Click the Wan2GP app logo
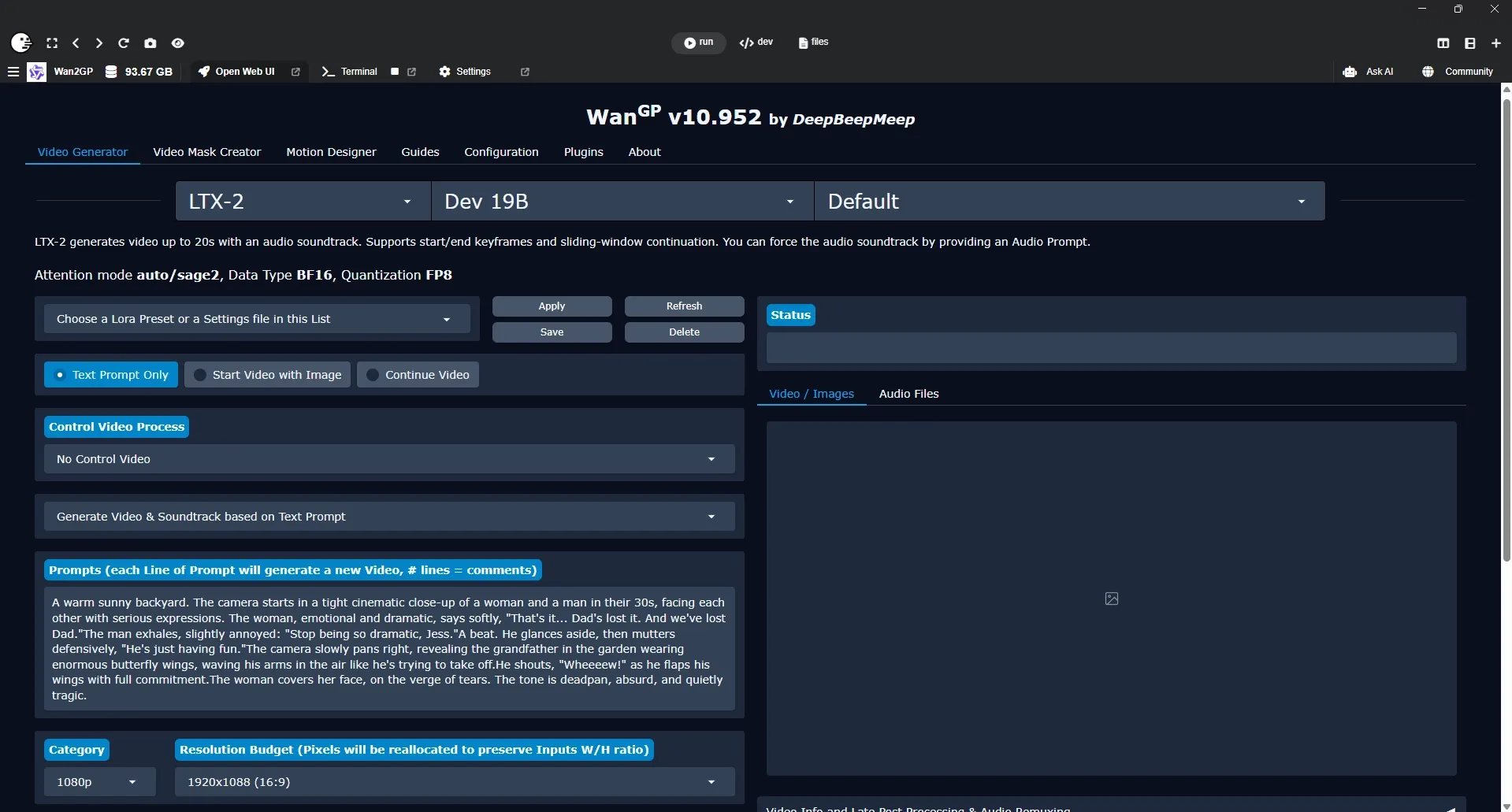This screenshot has width=1512, height=812. point(36,72)
